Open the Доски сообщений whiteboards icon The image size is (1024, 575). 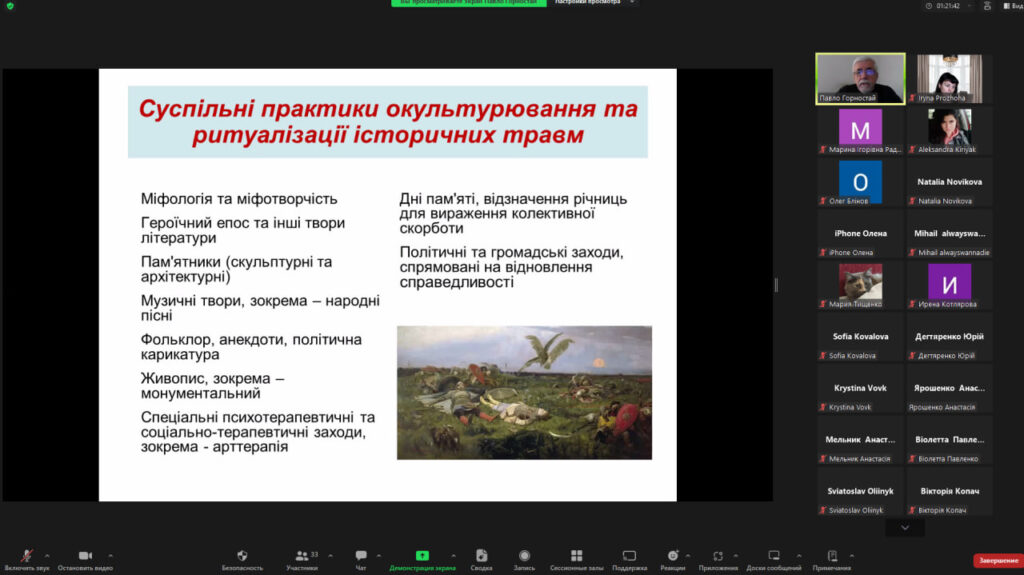pos(773,556)
